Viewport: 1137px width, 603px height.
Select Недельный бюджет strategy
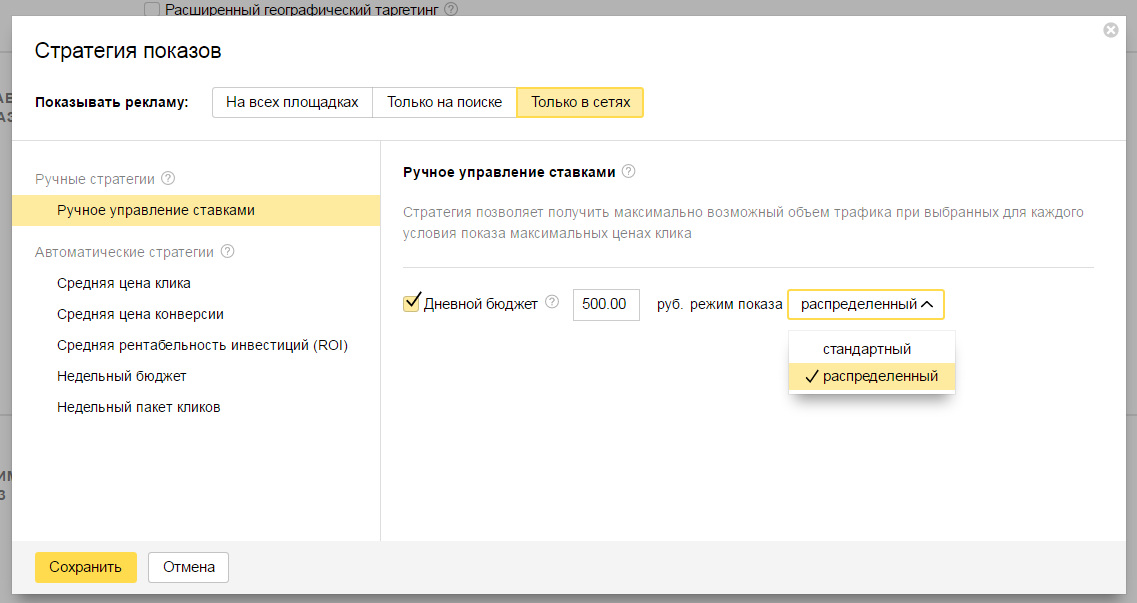(122, 376)
